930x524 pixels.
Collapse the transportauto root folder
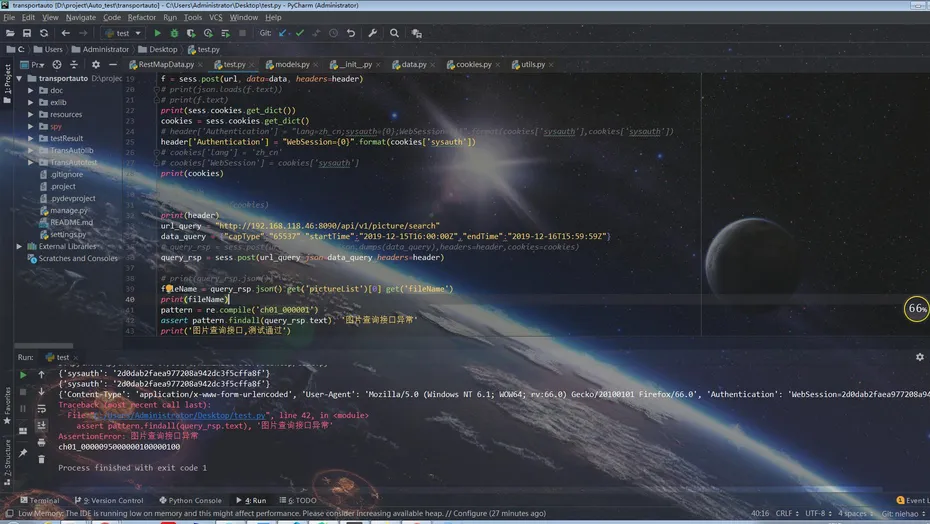tap(20, 78)
